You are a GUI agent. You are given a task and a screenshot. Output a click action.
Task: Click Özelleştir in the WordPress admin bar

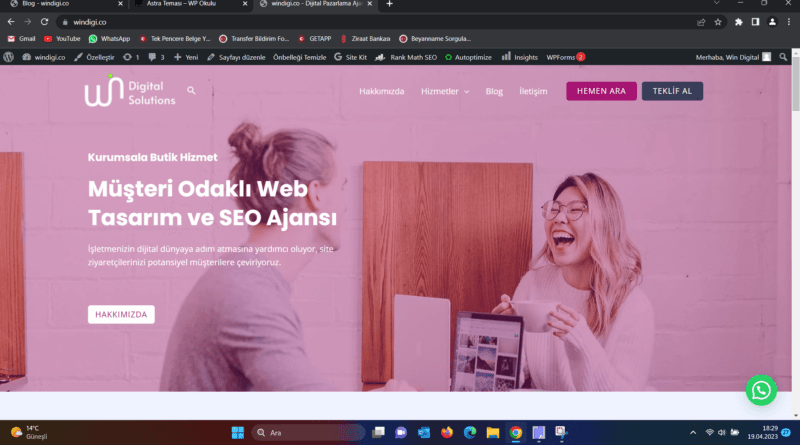click(x=94, y=57)
